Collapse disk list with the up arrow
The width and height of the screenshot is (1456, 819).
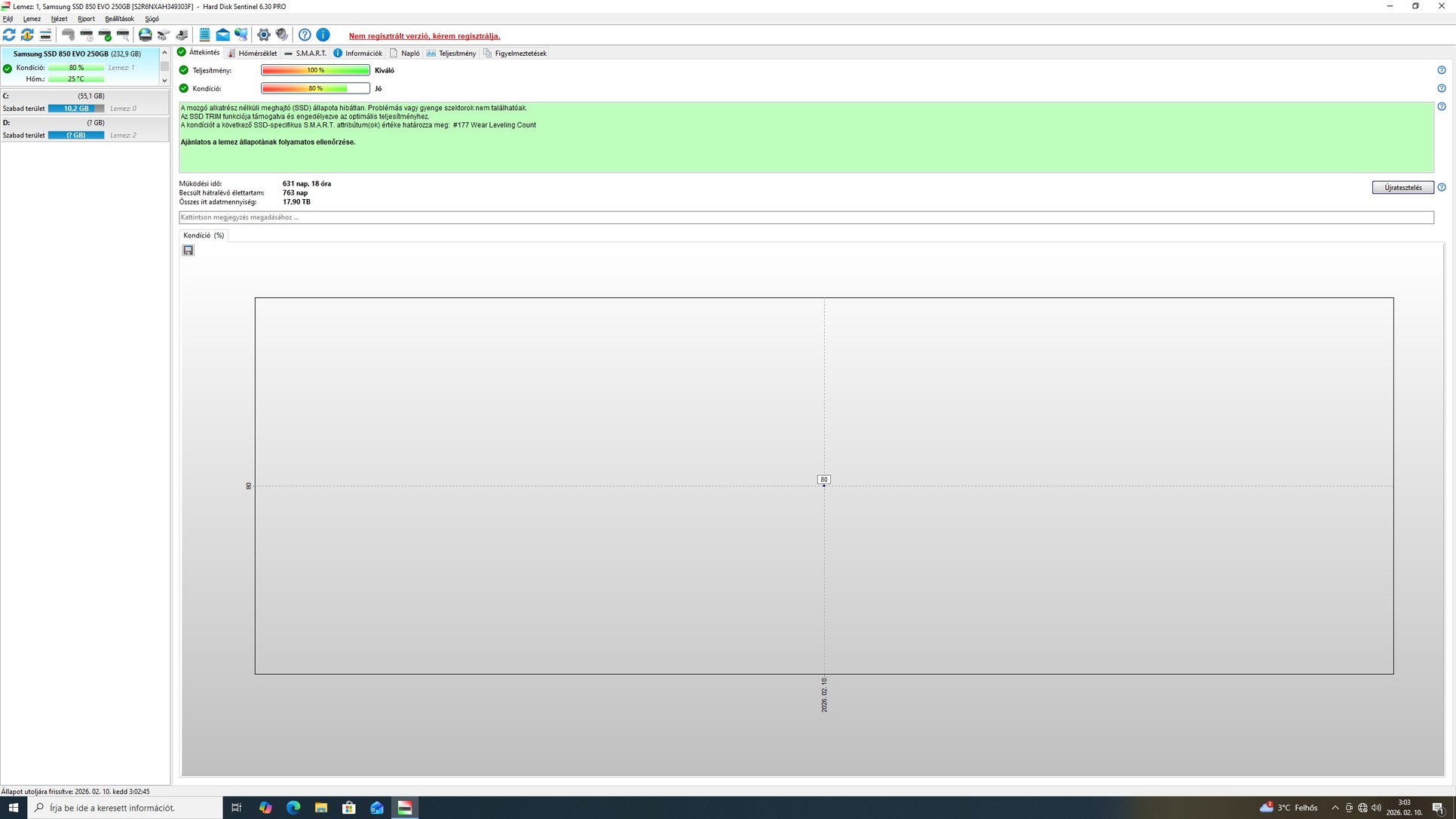[x=164, y=54]
